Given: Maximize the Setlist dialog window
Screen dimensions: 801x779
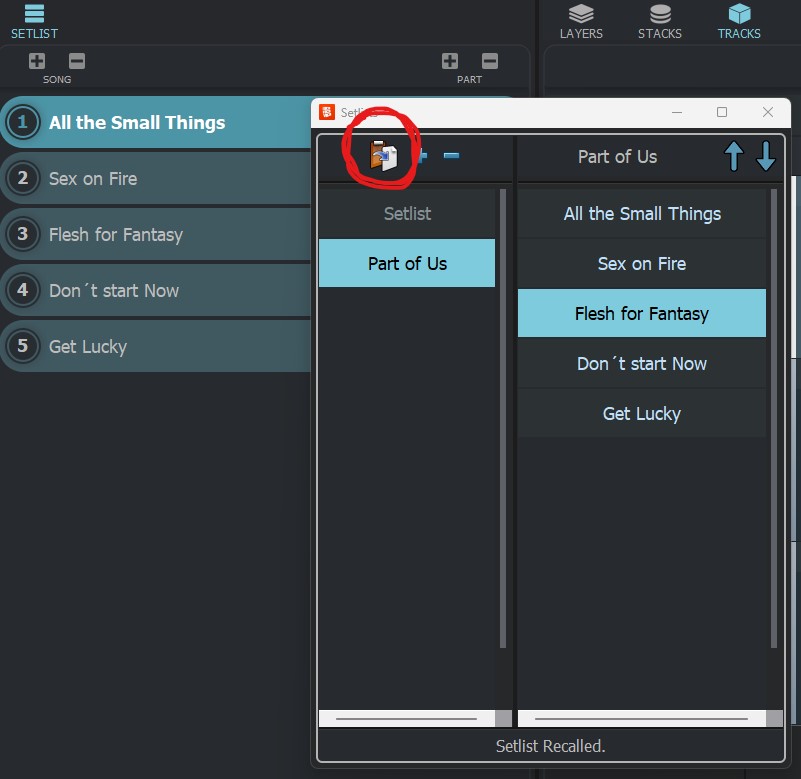Looking at the screenshot, I should pyautogui.click(x=722, y=112).
